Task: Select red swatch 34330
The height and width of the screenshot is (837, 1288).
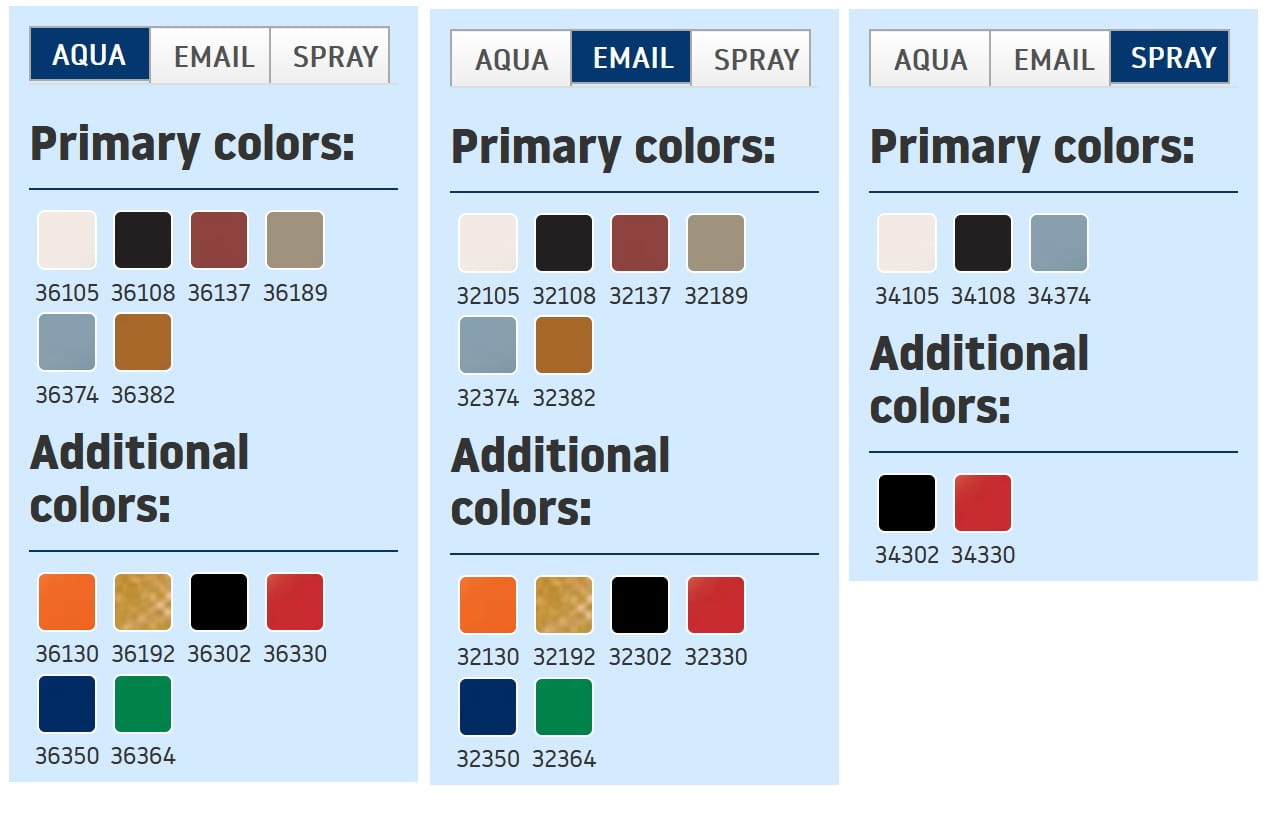Action: click(983, 503)
